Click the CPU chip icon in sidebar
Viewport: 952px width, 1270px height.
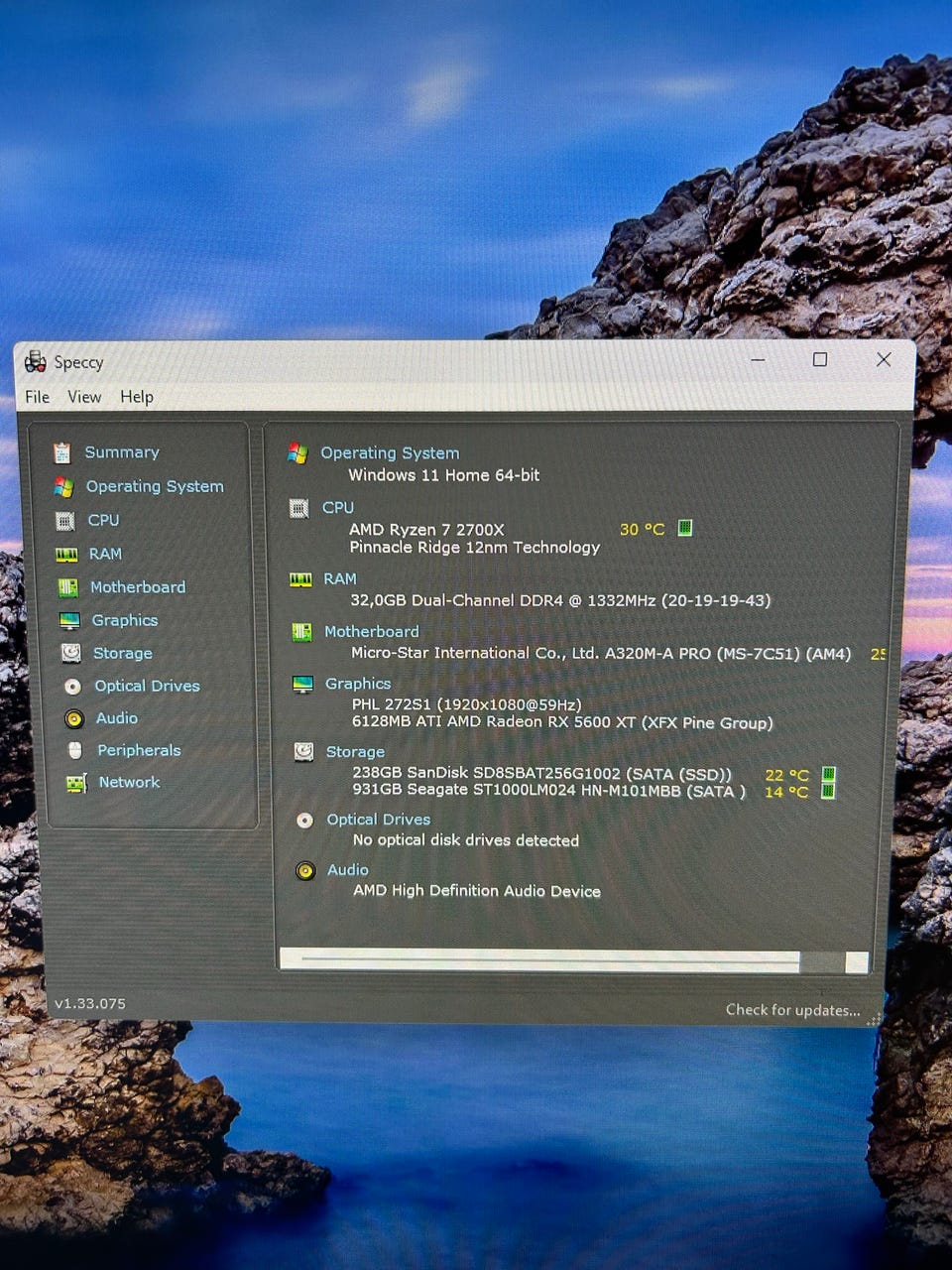point(65,521)
